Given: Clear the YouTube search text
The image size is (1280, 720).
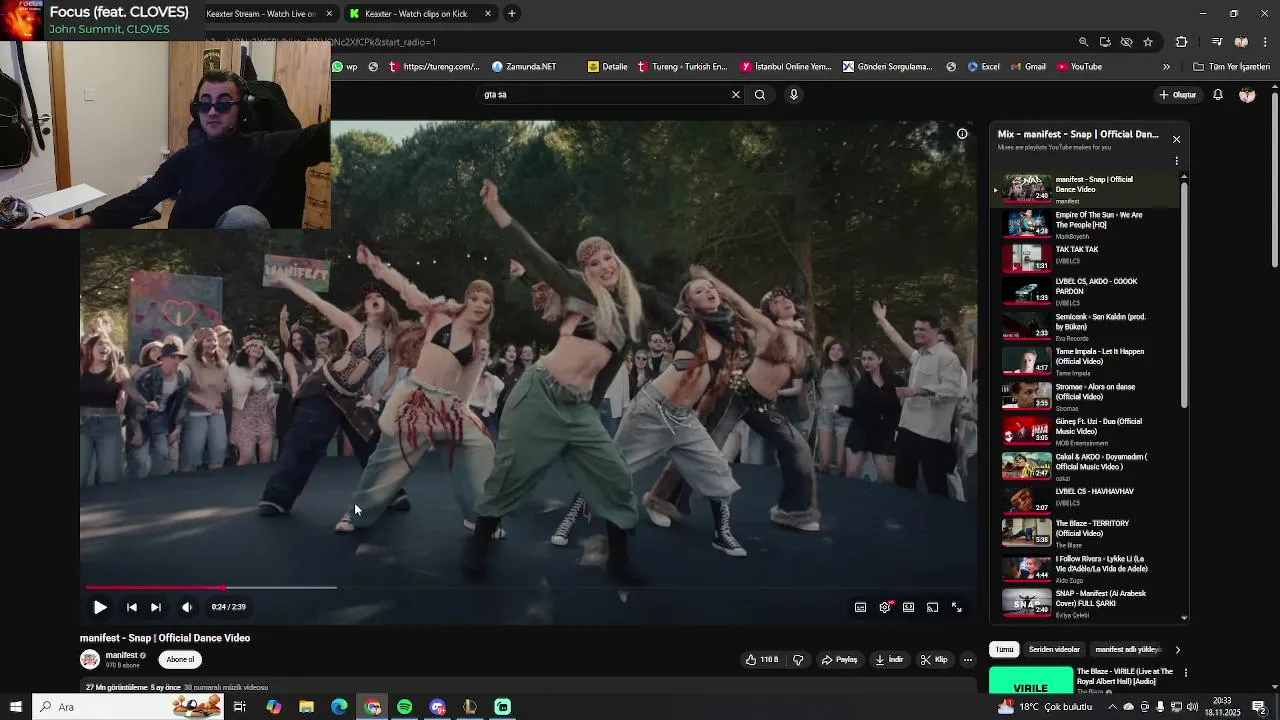Looking at the screenshot, I should coord(736,95).
